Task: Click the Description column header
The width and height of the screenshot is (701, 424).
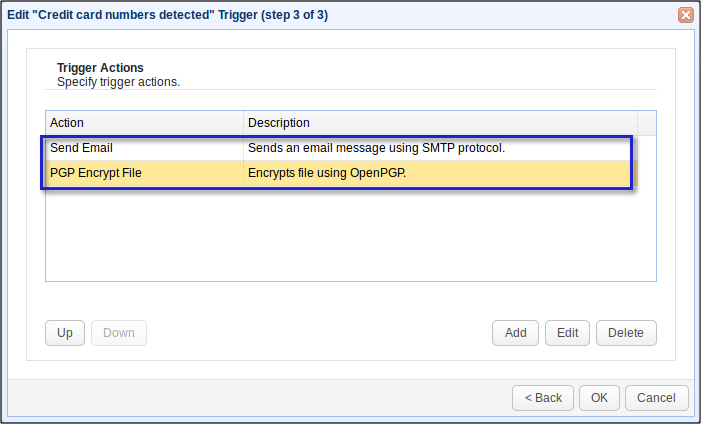Action: 440,122
